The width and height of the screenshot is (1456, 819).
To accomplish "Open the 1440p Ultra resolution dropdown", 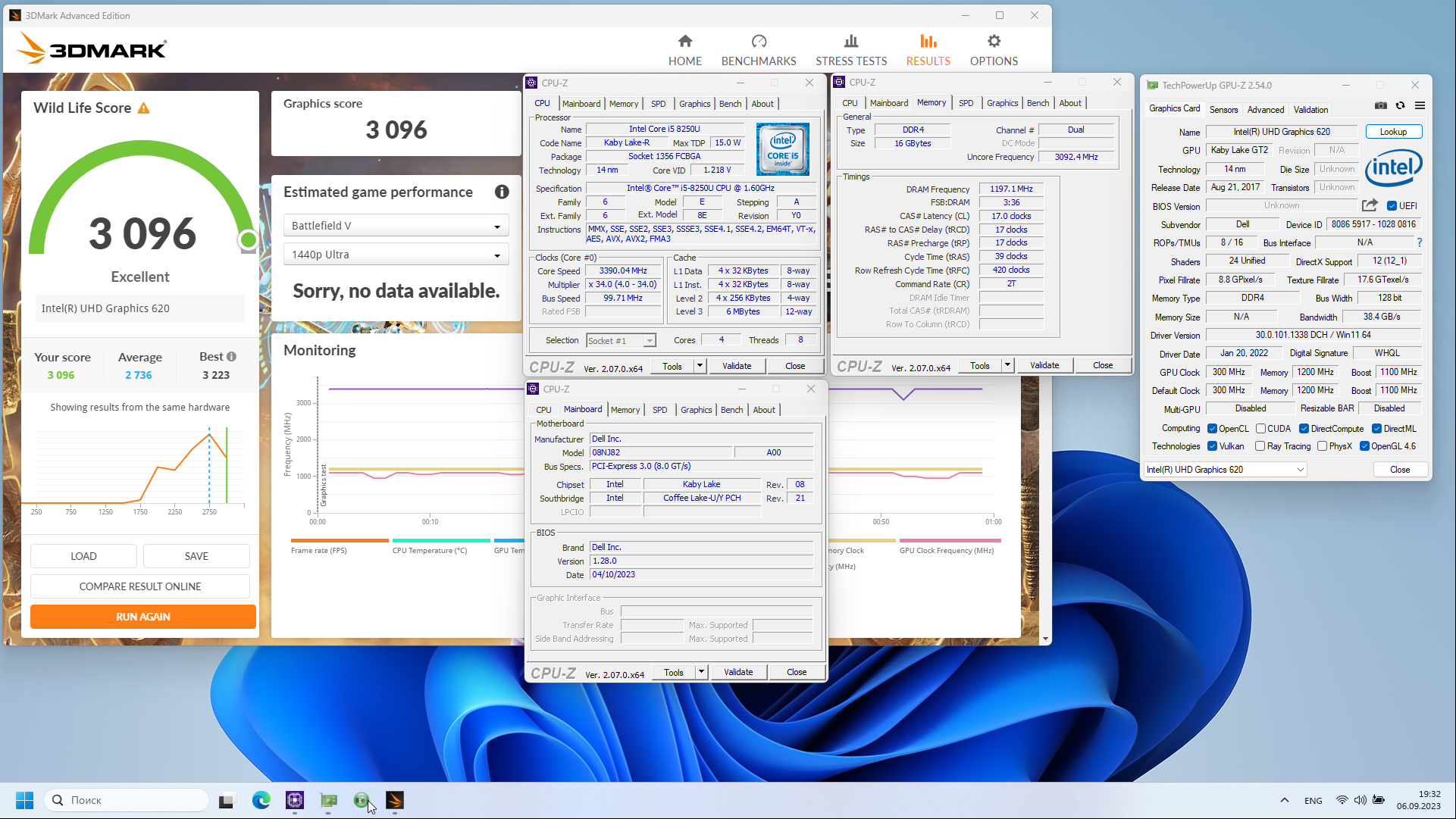I will pos(396,255).
